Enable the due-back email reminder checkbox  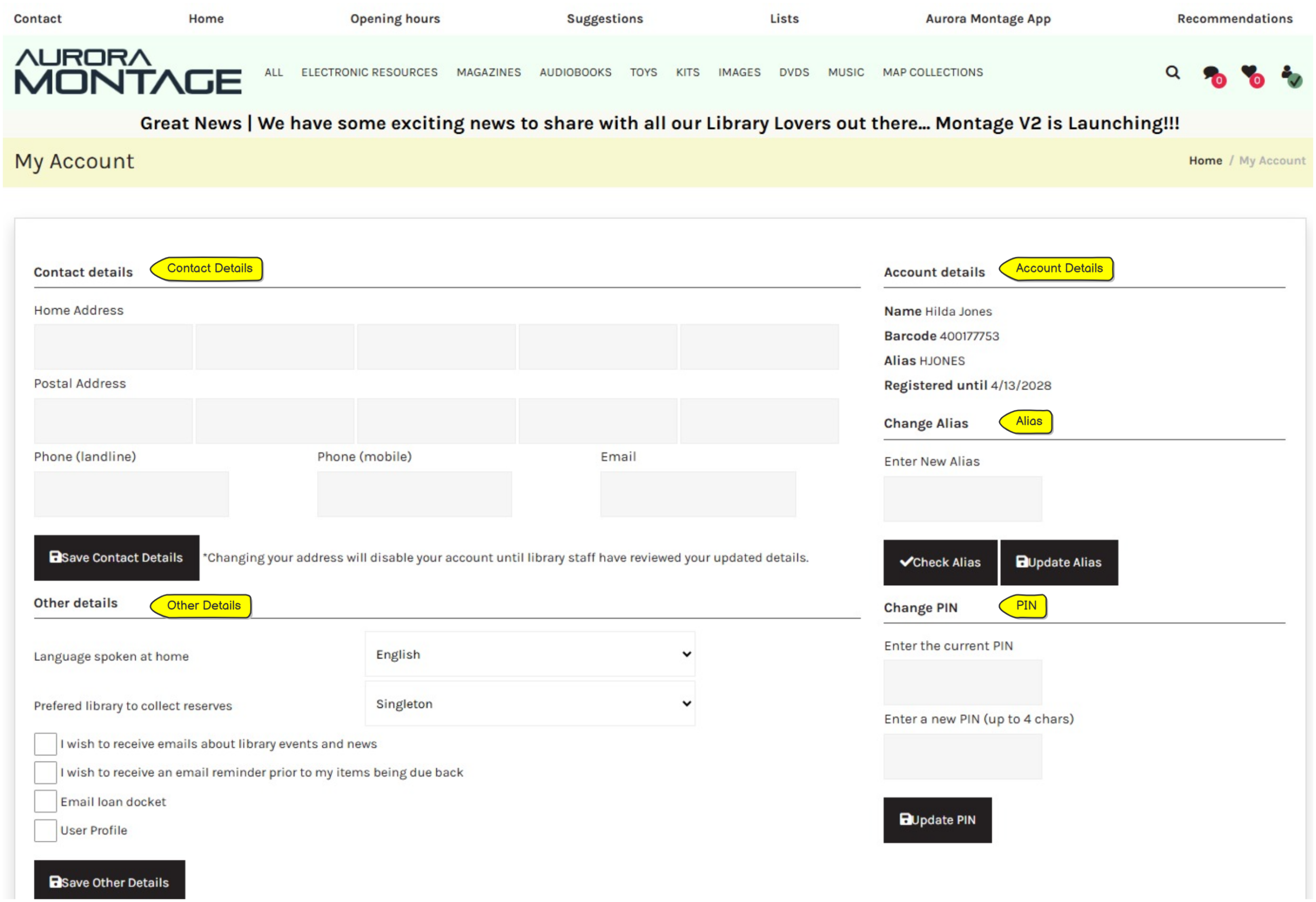pyautogui.click(x=45, y=773)
